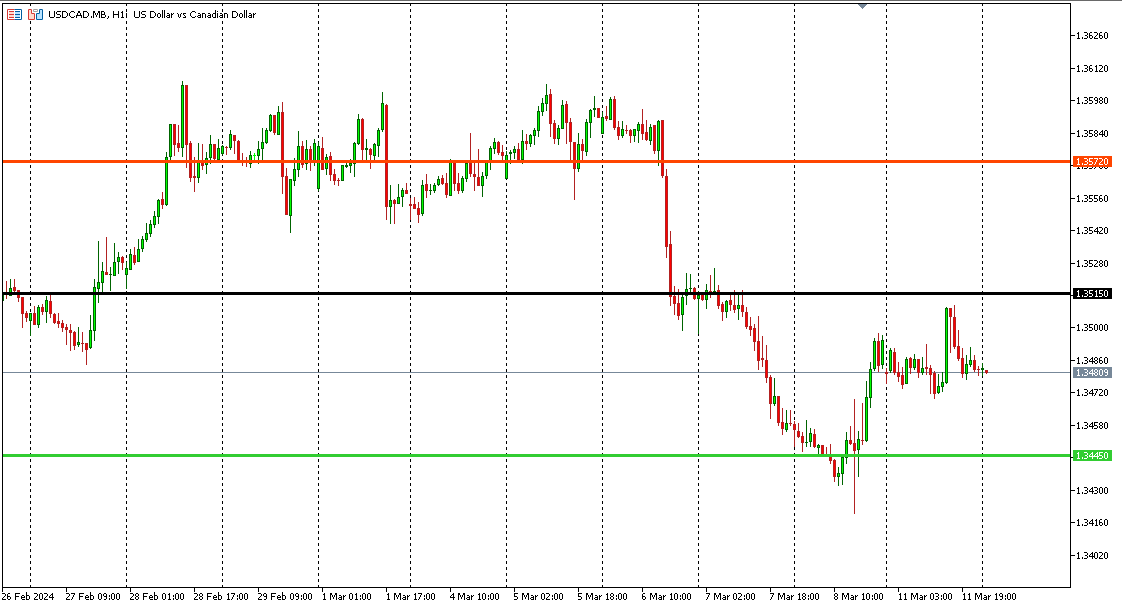Viewport: 1122px width, 603px height.
Task: Click the 1.34160 value on price scale
Action: tap(1093, 523)
